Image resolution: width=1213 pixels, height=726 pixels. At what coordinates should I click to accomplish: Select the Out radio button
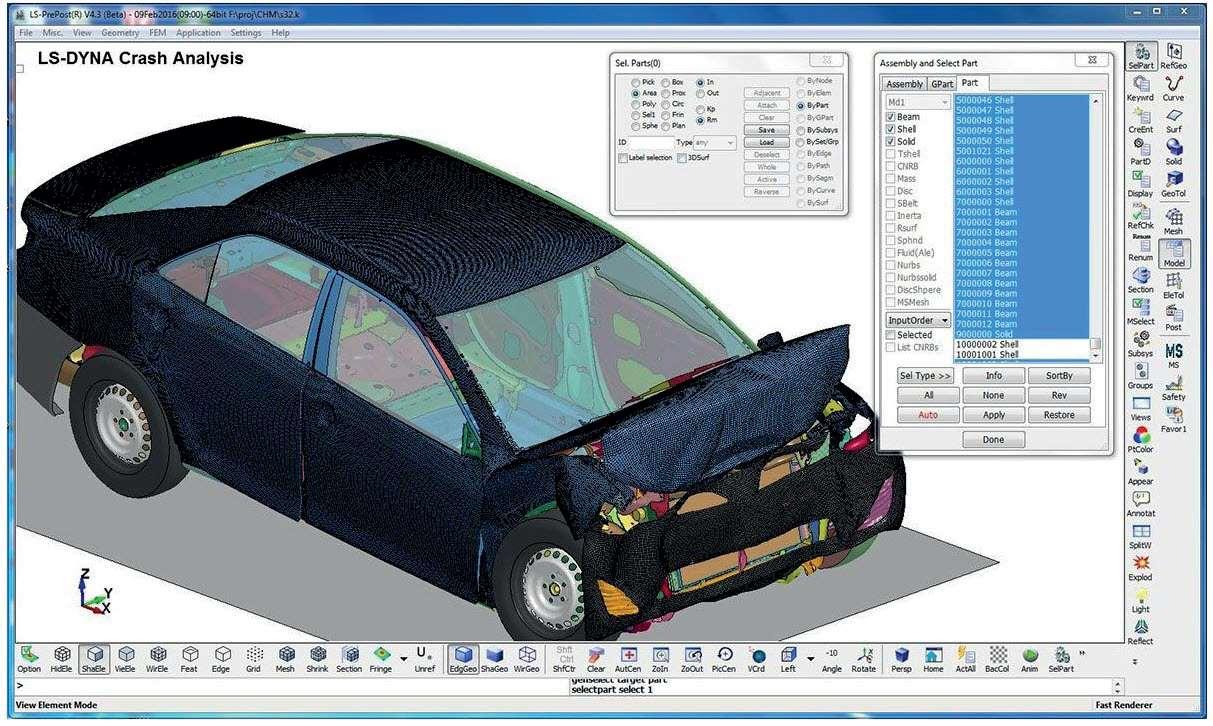(x=700, y=93)
